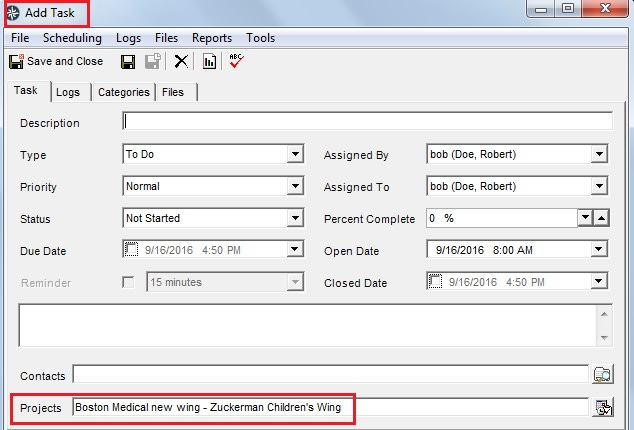Click the Save and Close button
This screenshot has height=430, width=634.
click(x=56, y=61)
